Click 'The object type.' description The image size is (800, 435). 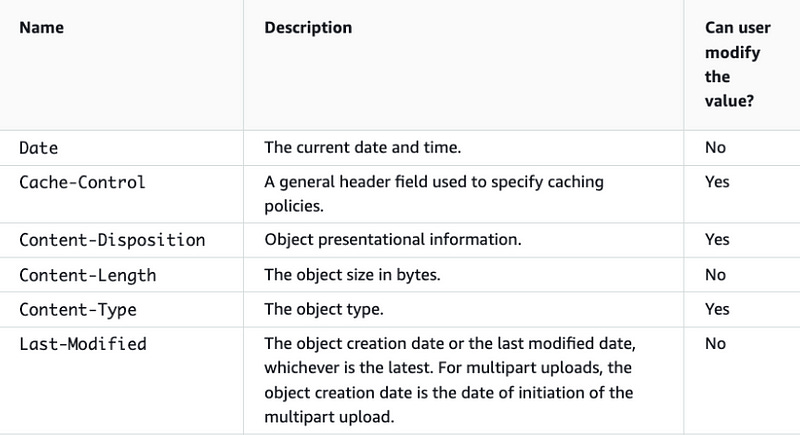pos(323,310)
